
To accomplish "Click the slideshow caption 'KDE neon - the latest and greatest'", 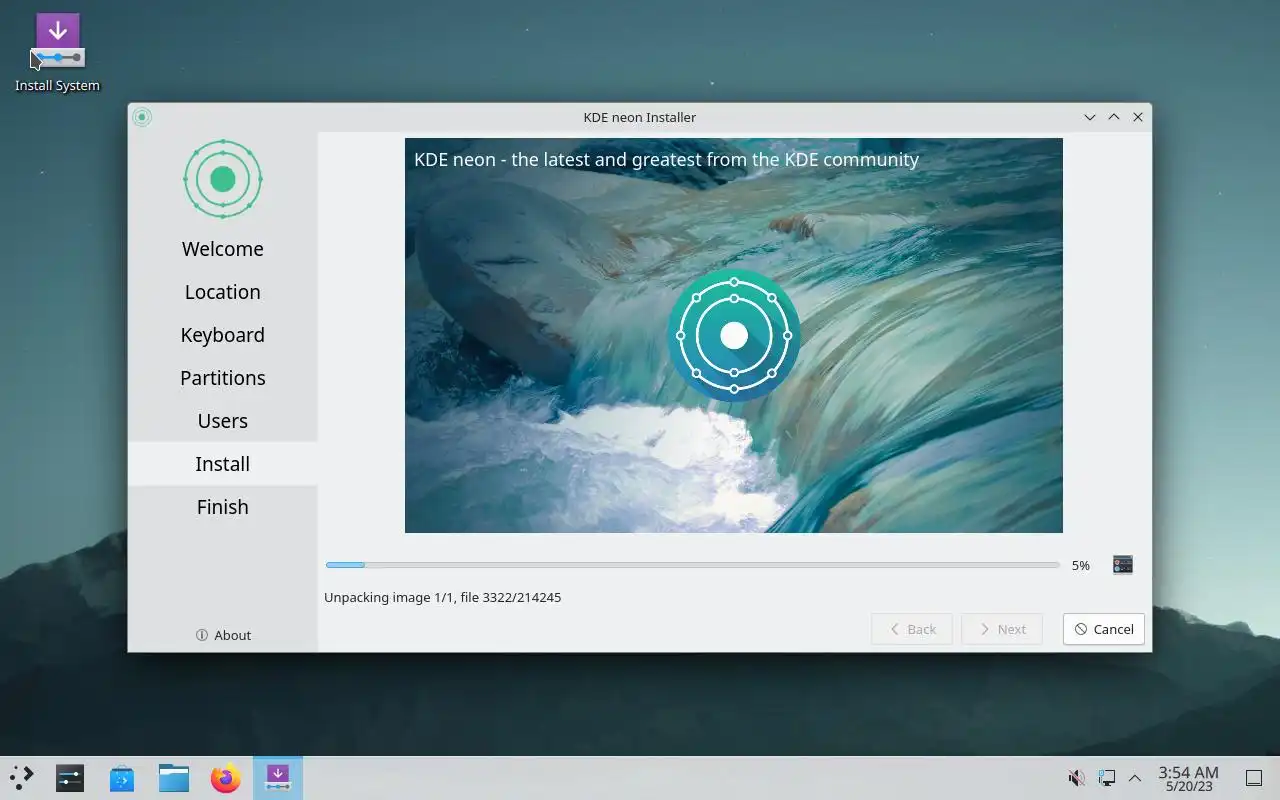I will (666, 160).
